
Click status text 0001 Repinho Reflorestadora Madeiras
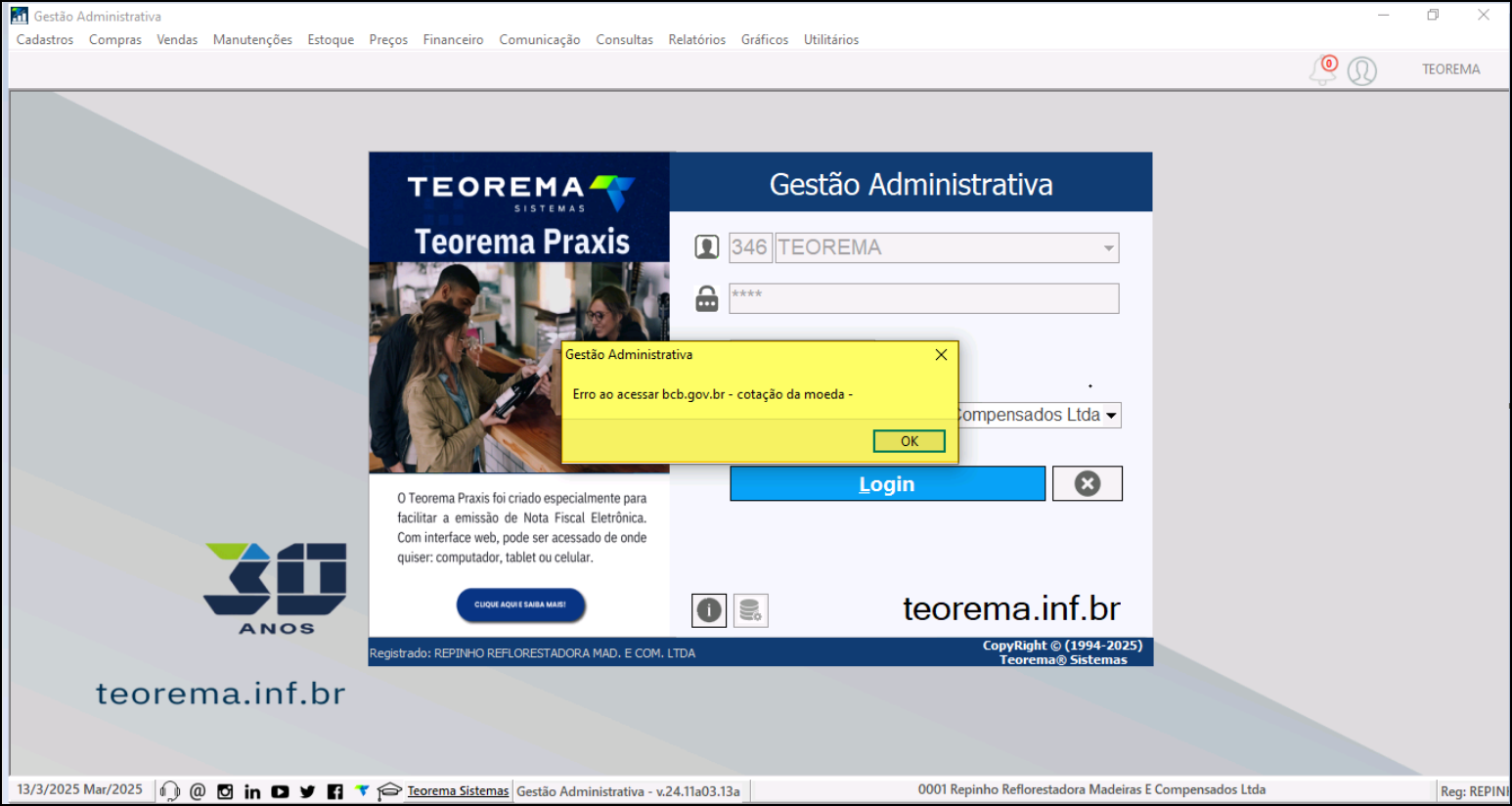pyautogui.click(x=1091, y=789)
